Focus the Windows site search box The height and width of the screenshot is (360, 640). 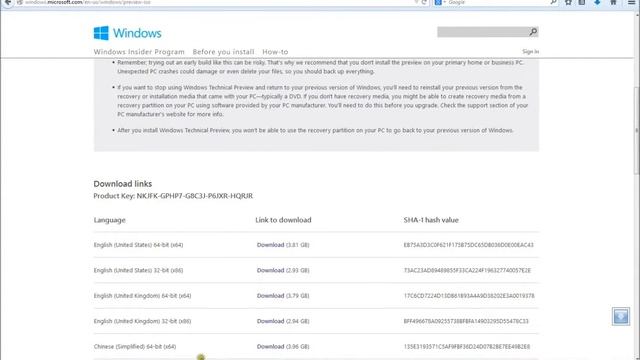click(x=483, y=32)
